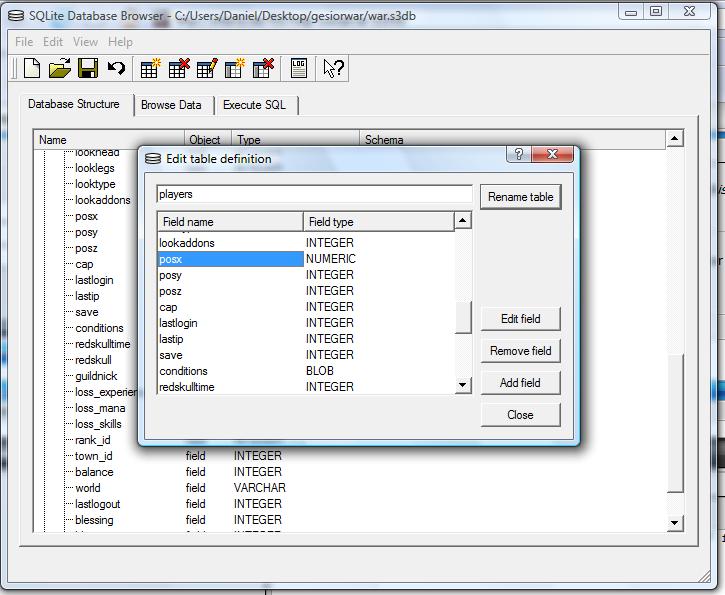Switch to the Execute SQL tab
The height and width of the screenshot is (595, 725).
(x=254, y=105)
